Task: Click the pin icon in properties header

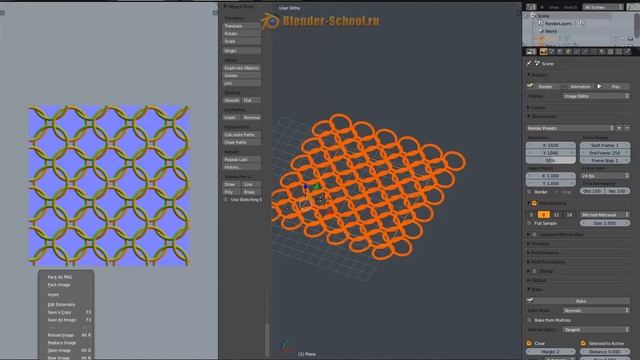Action: coord(529,63)
